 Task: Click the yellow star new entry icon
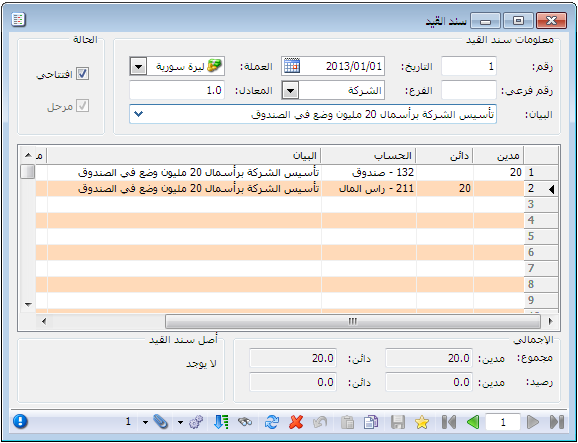tap(422, 422)
